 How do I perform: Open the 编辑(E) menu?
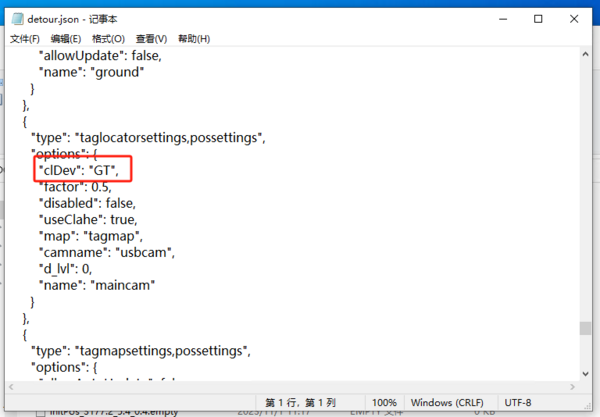67,39
